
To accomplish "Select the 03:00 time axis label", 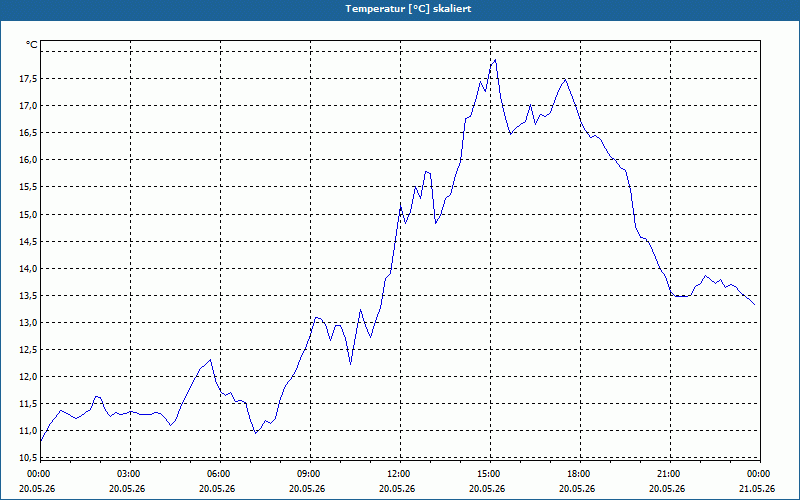I will click(x=130, y=474).
